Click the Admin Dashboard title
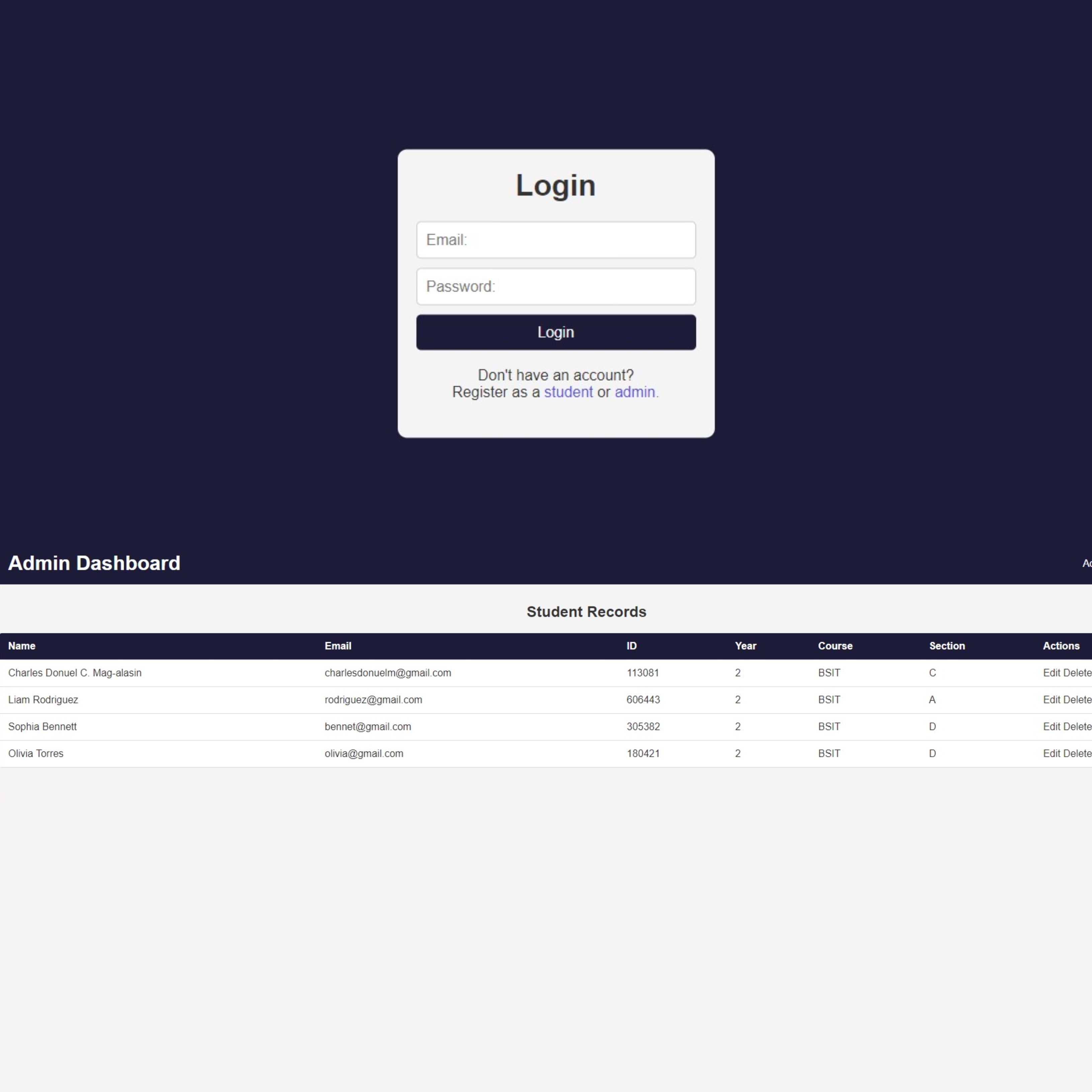Image resolution: width=1092 pixels, height=1092 pixels. pos(94,563)
